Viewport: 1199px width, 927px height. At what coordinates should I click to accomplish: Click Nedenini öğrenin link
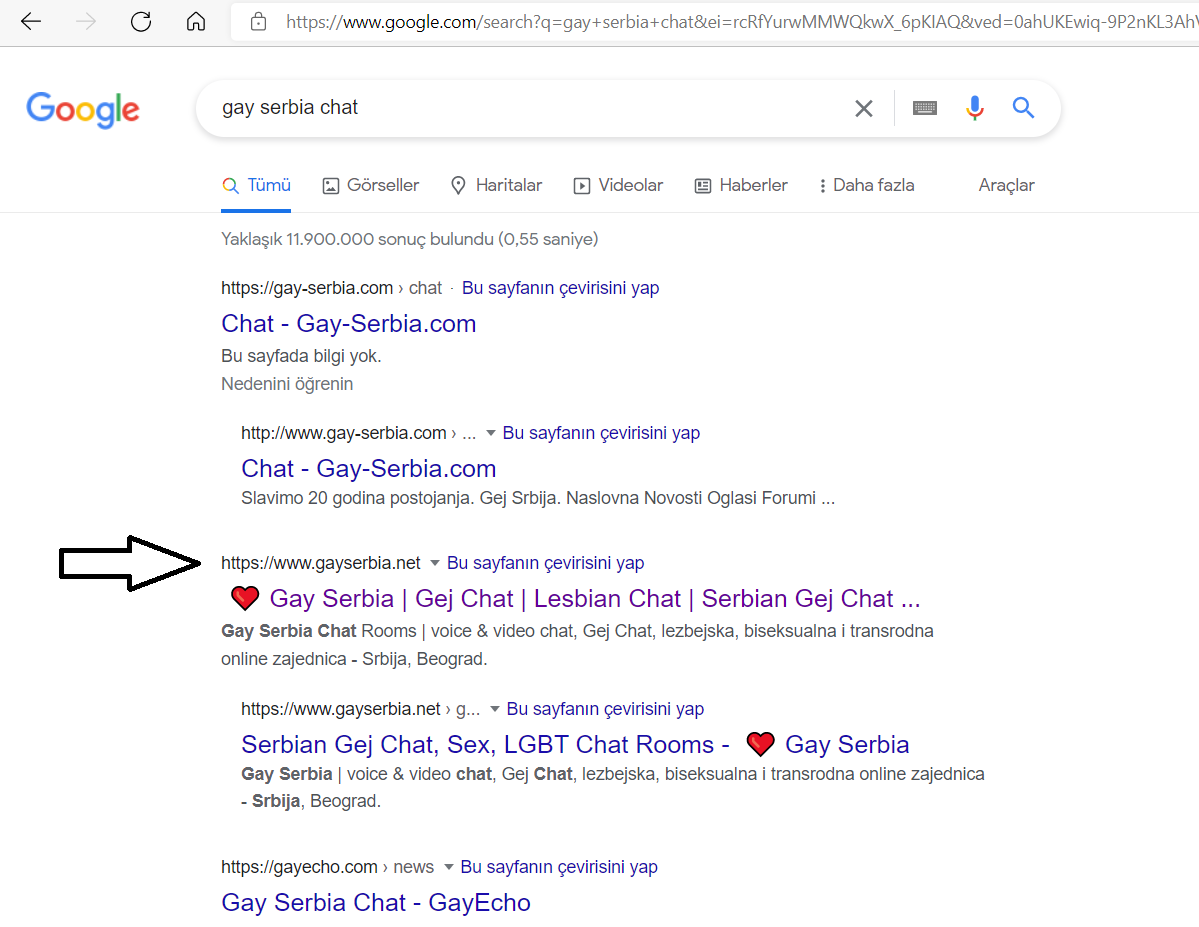[x=287, y=384]
